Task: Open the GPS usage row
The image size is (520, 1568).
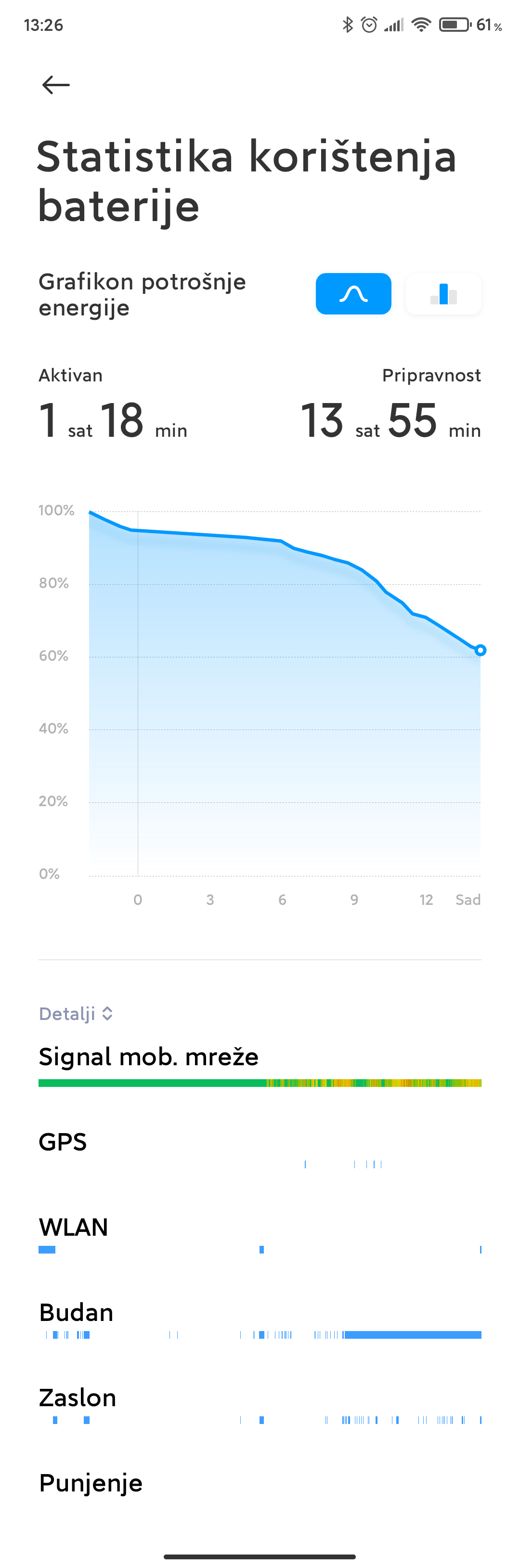Action: click(x=260, y=1150)
